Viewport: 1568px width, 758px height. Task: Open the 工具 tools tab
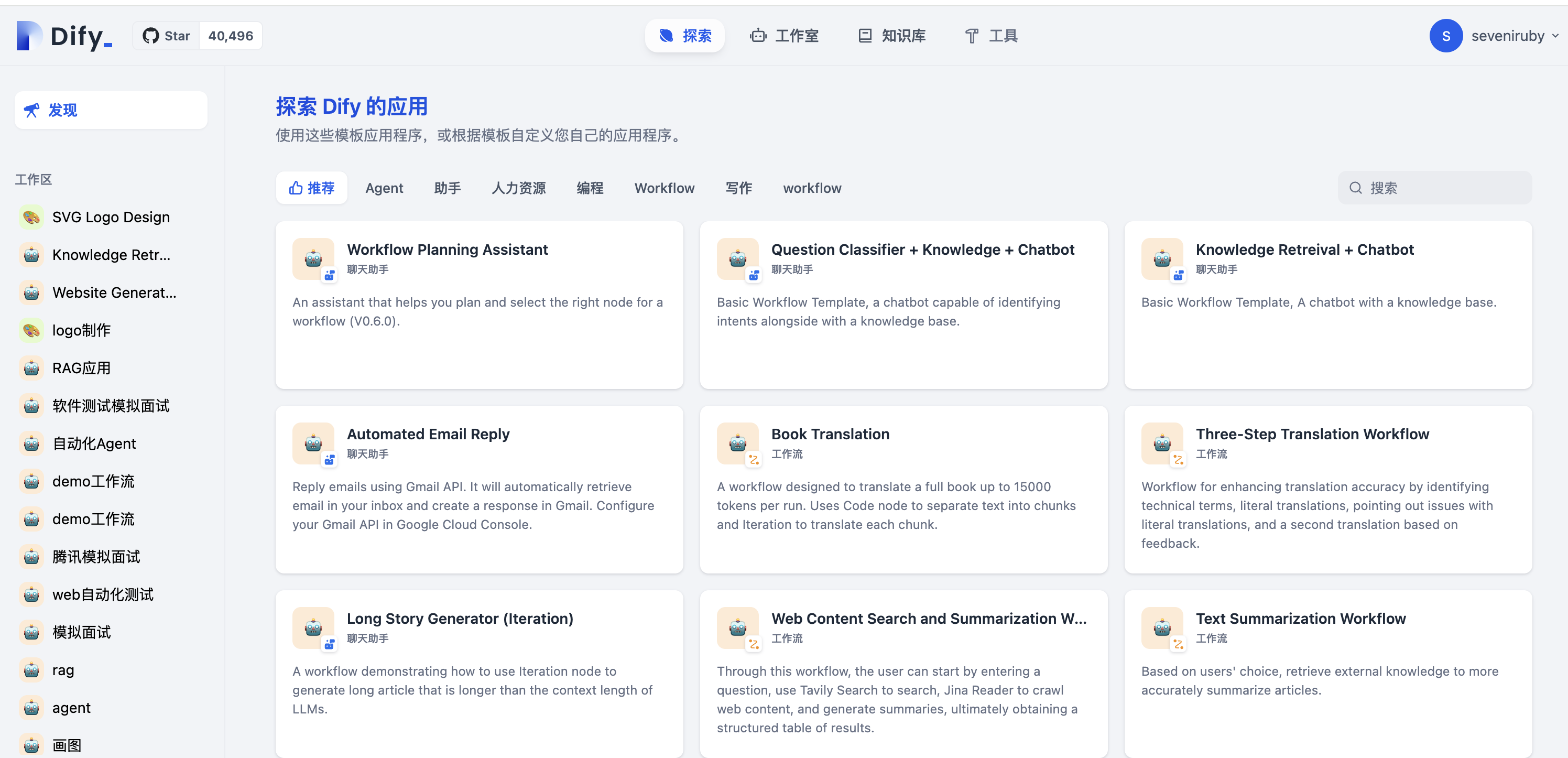(x=991, y=36)
